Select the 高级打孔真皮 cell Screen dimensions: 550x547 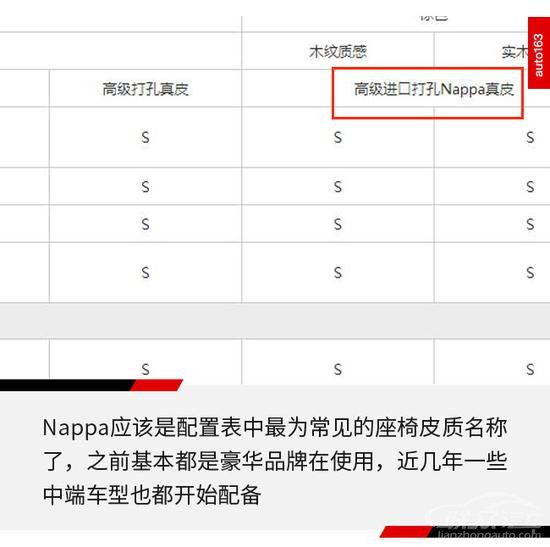(x=145, y=88)
